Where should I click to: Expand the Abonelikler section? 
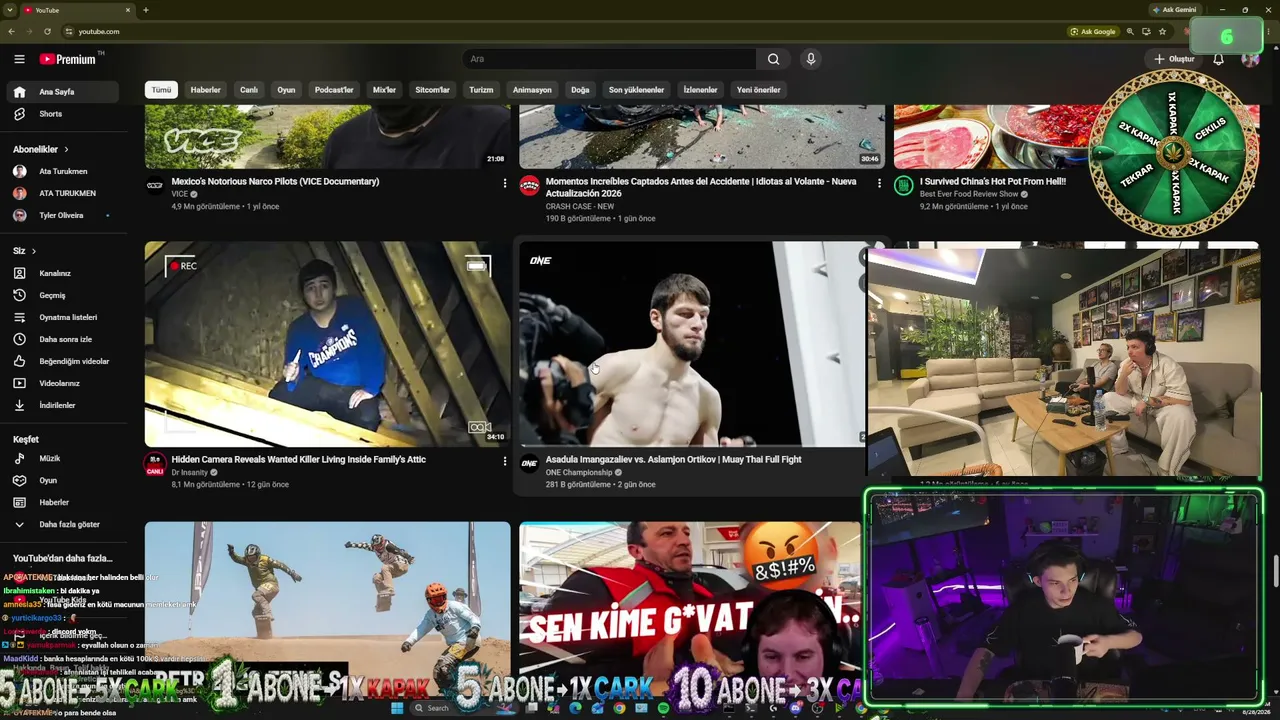(x=40, y=149)
